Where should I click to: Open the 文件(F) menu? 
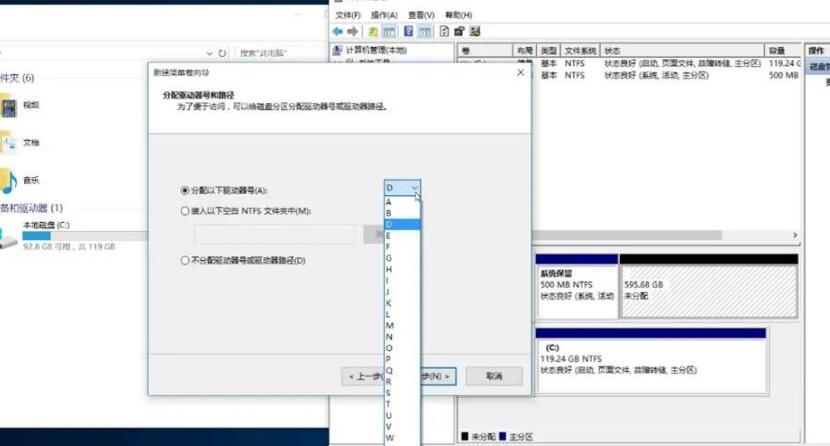point(348,15)
